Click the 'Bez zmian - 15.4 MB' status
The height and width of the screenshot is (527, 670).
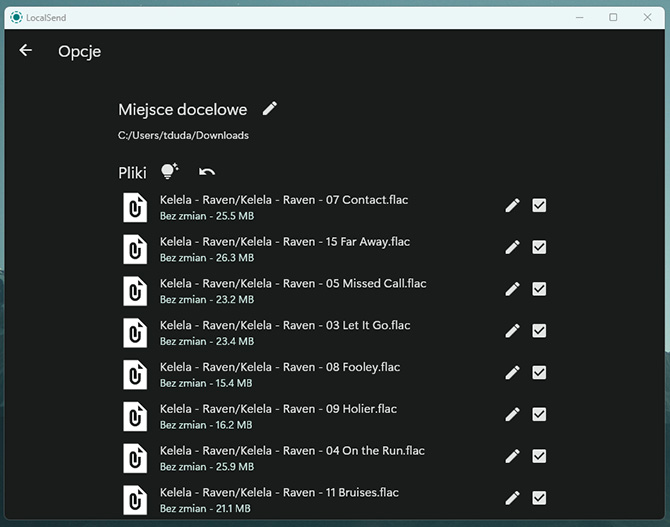[x=206, y=383]
